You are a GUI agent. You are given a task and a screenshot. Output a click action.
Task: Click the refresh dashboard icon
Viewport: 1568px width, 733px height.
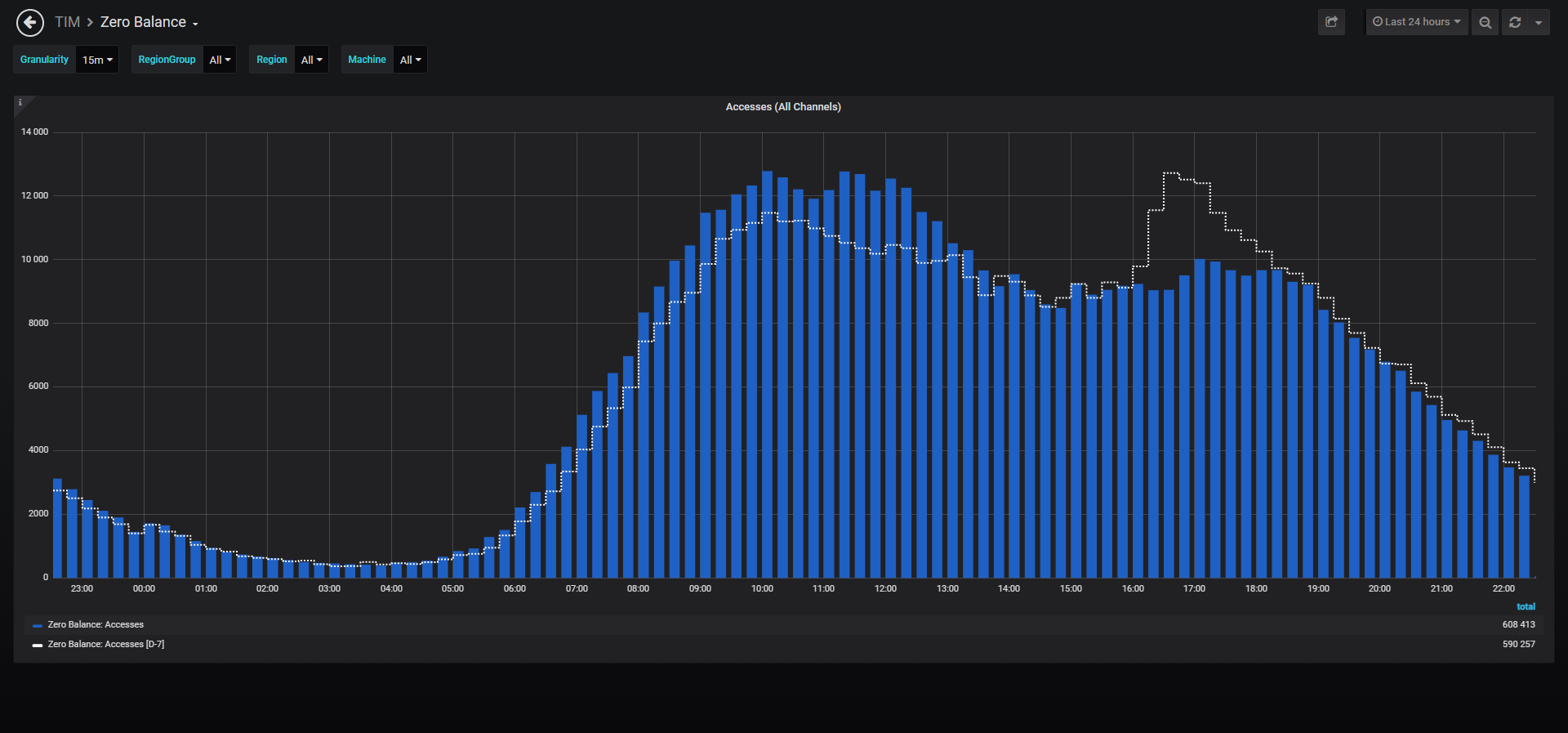tap(1515, 22)
